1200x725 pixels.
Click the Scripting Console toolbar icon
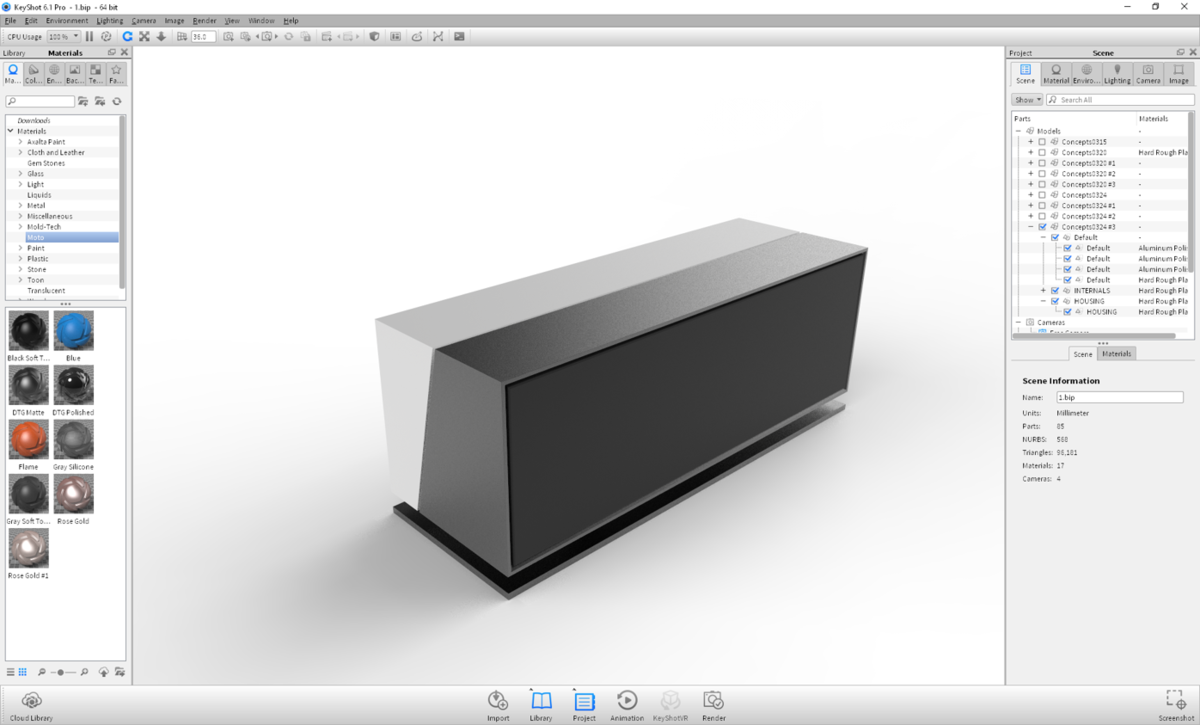coord(459,36)
